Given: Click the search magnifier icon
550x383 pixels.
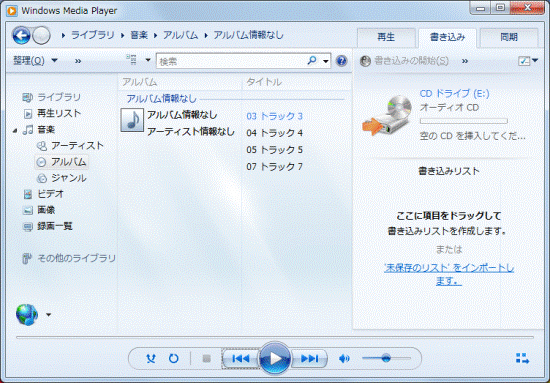Looking at the screenshot, I should pos(311,60).
